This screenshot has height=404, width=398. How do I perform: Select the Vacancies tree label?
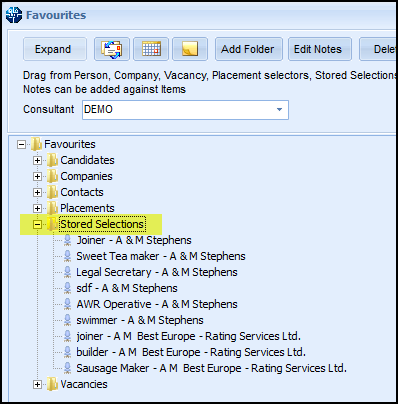coord(84,384)
